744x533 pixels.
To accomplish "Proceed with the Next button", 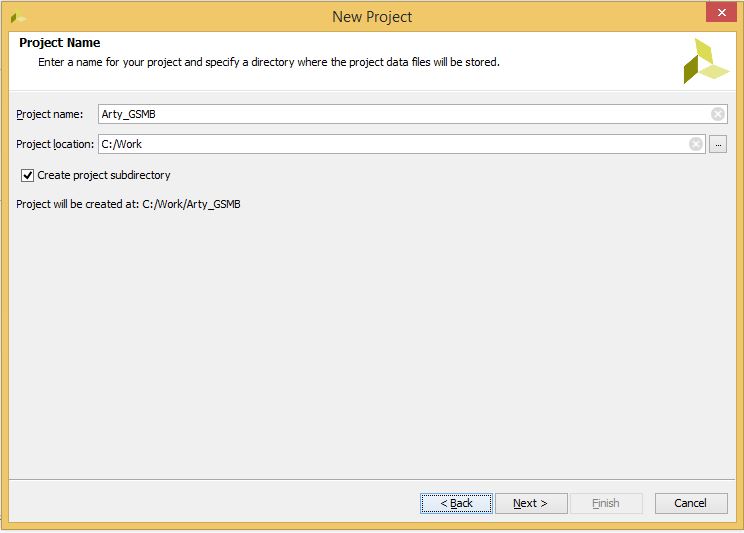I will point(531,503).
